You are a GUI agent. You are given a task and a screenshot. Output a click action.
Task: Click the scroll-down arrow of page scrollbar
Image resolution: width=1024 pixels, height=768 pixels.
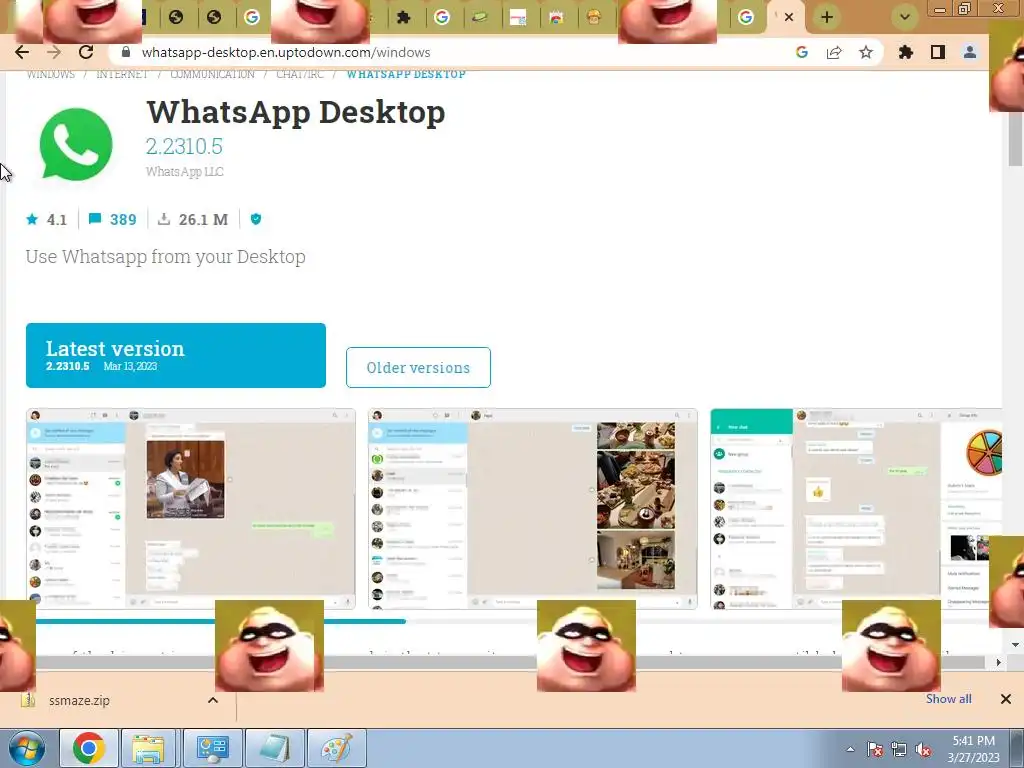[1016, 645]
